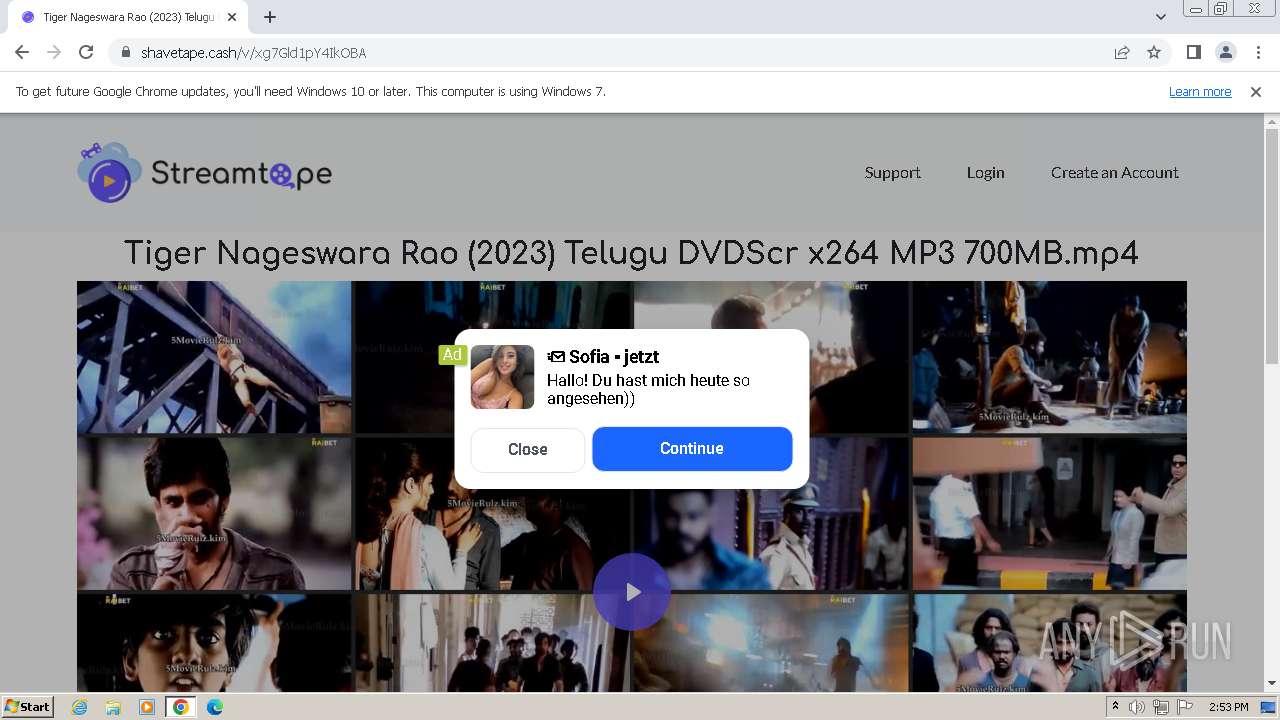The height and width of the screenshot is (720, 1280).
Task: Click the Streamtape logo
Action: [x=205, y=173]
